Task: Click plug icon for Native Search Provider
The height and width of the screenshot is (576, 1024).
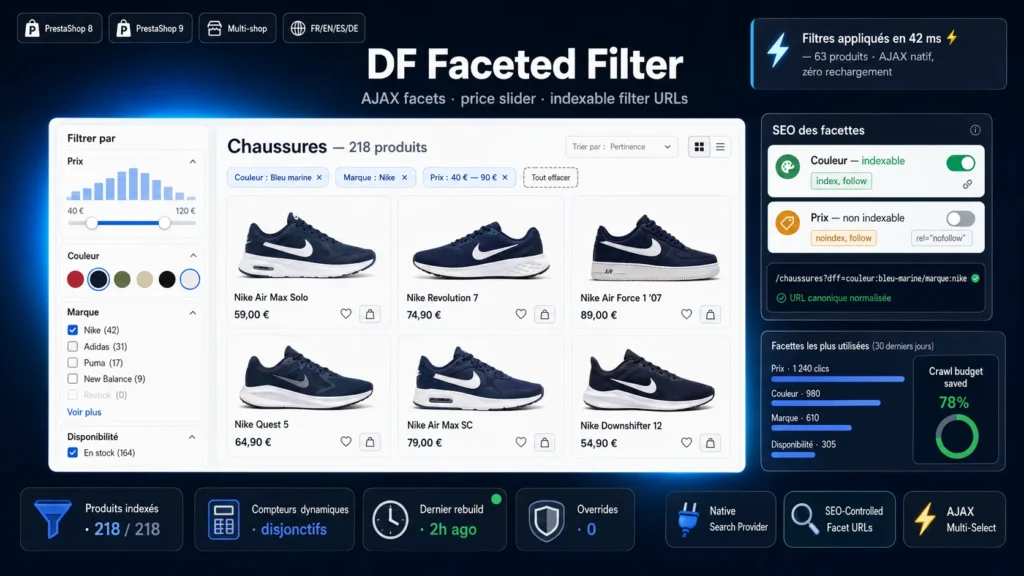Action: pyautogui.click(x=687, y=520)
